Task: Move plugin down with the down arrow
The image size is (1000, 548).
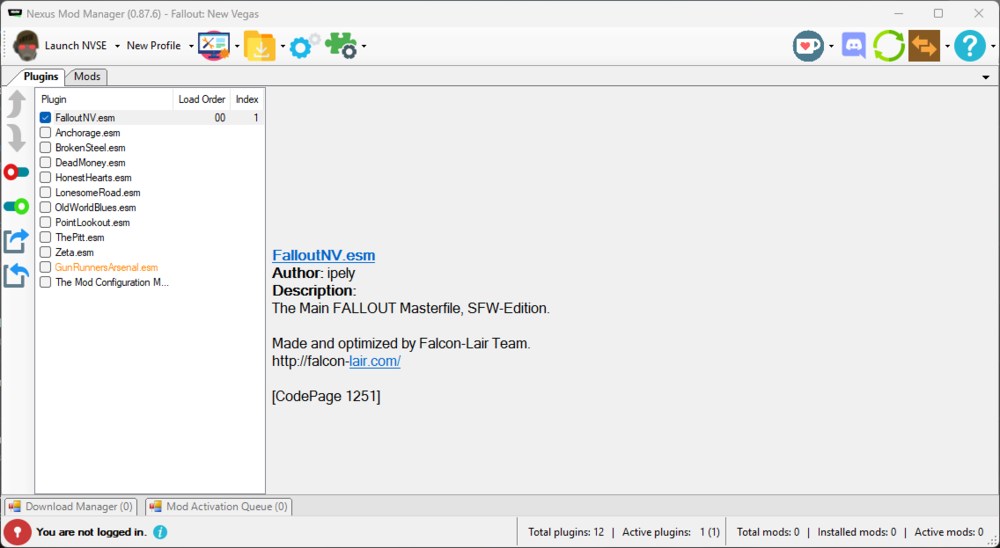Action: [16, 138]
